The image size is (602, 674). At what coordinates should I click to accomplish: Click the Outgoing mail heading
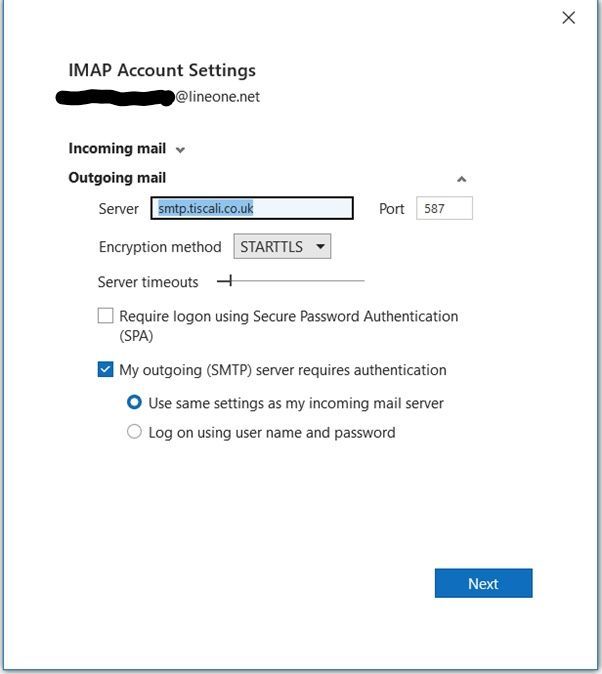[x=117, y=177]
